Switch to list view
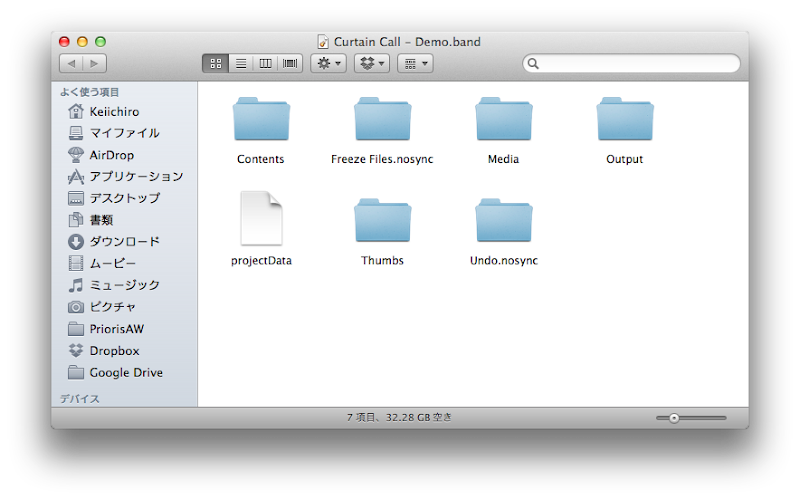The width and height of the screenshot is (800, 500). click(241, 63)
